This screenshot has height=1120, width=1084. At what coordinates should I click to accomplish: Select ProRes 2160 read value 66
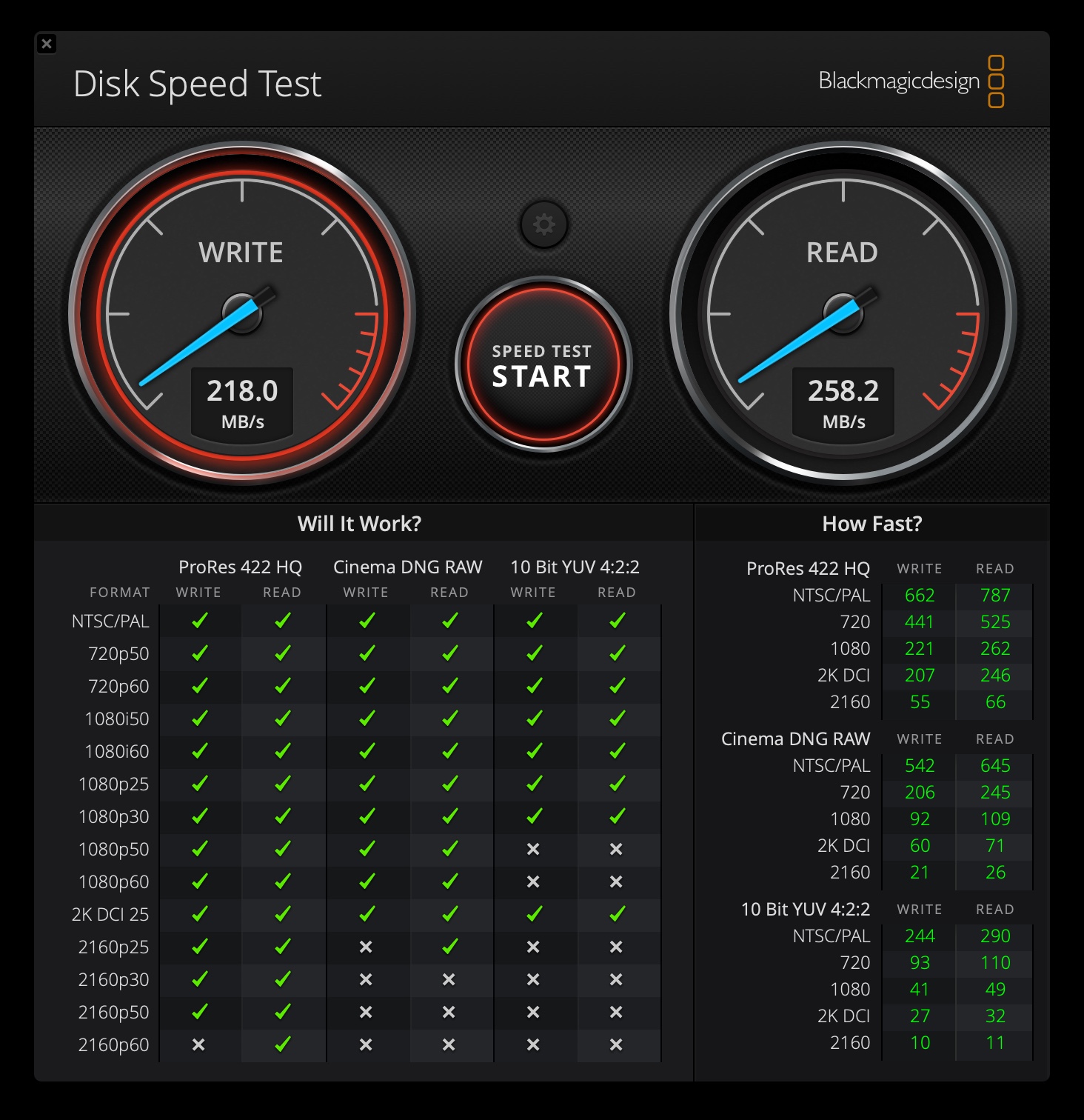[995, 702]
